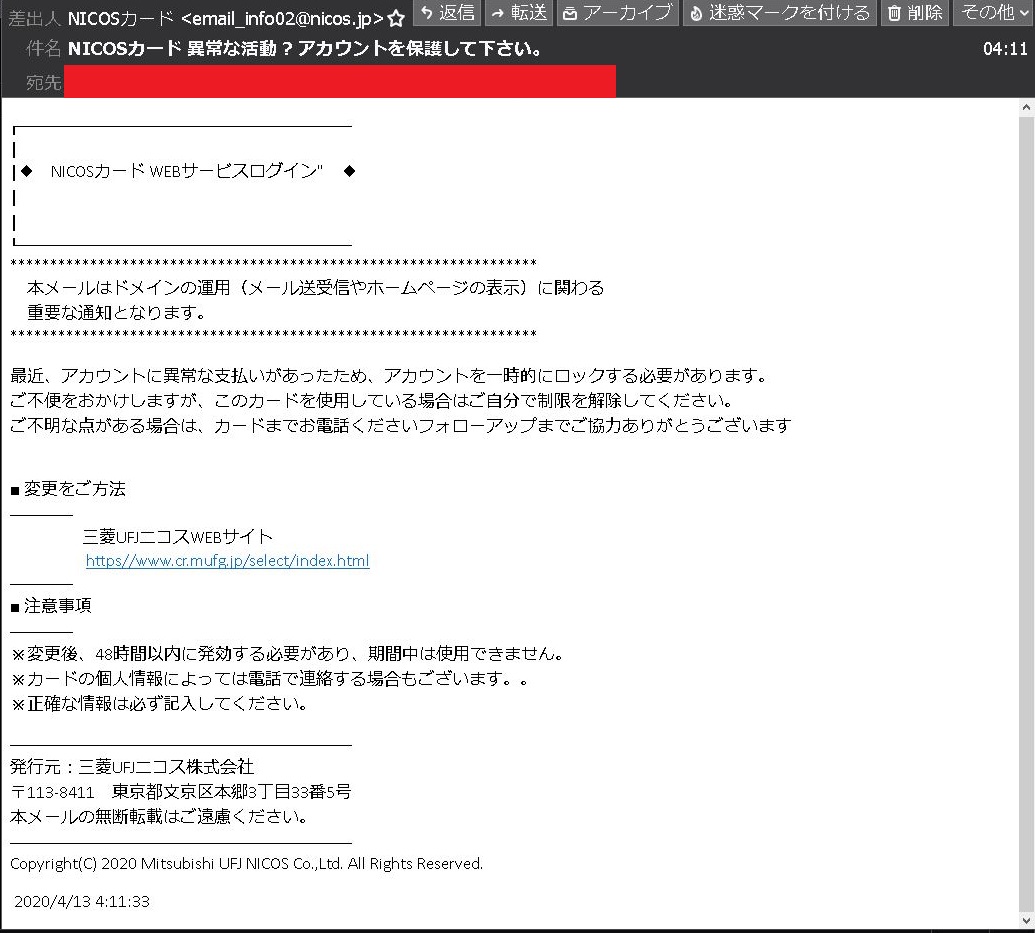Click the subject line NICOSカード 異常な活動

(304, 49)
